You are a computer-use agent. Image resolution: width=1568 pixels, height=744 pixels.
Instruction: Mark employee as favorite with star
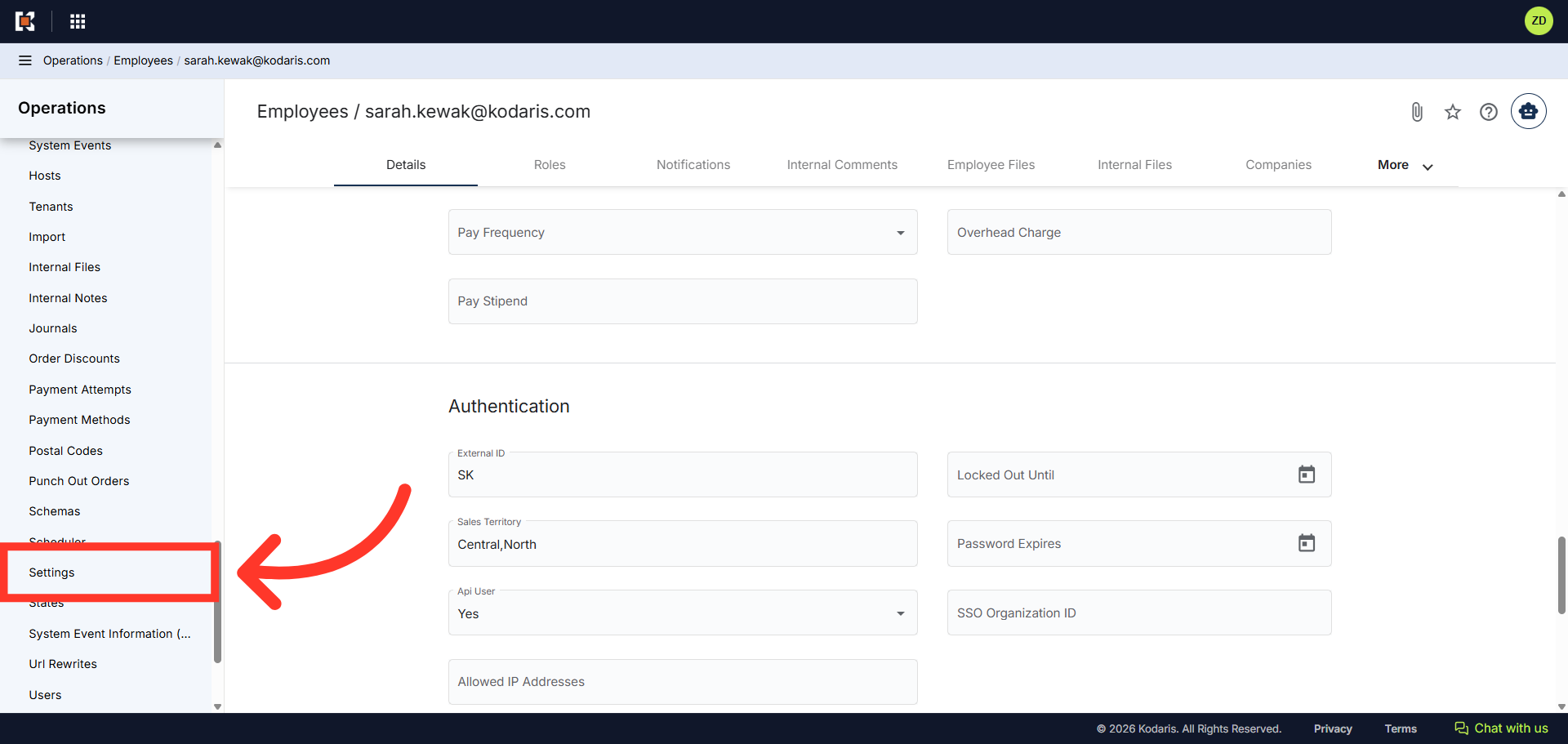pos(1453,112)
